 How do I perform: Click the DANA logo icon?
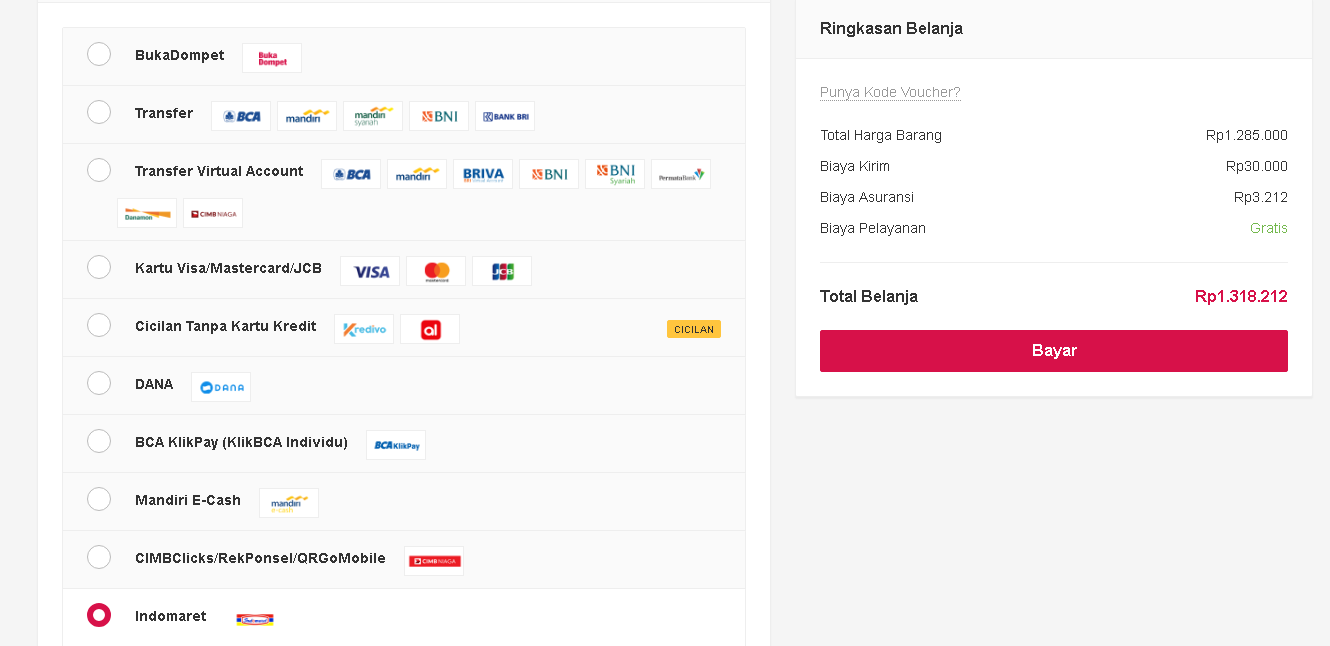(221, 387)
